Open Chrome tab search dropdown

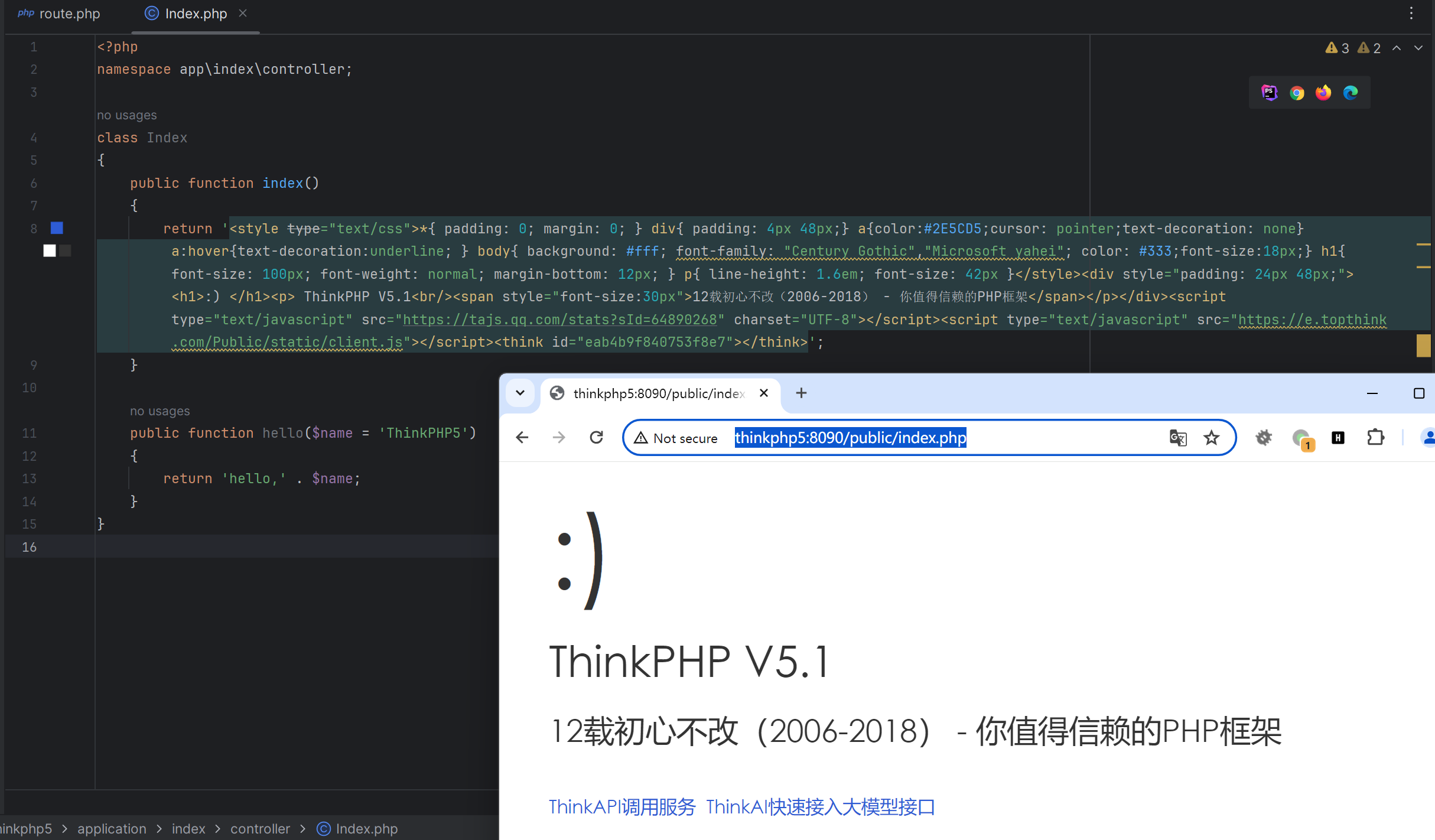pos(520,393)
